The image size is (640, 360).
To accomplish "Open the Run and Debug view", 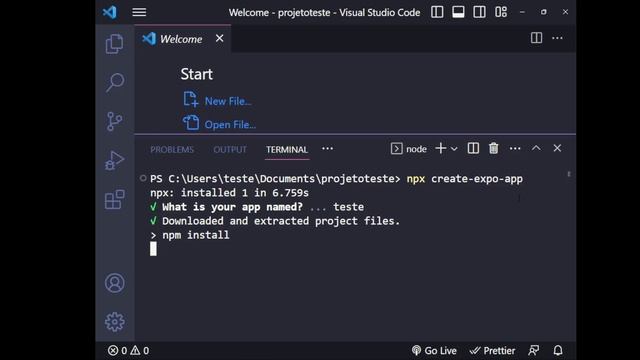I will (114, 160).
